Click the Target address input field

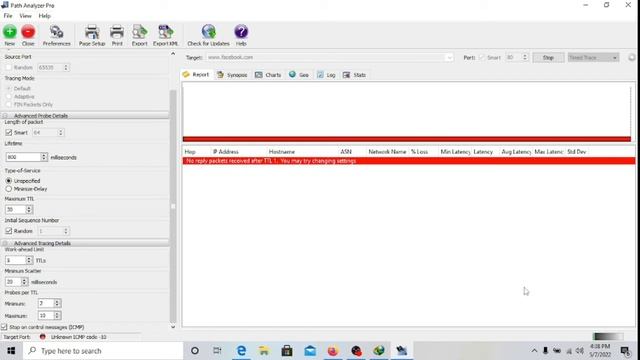(326, 58)
